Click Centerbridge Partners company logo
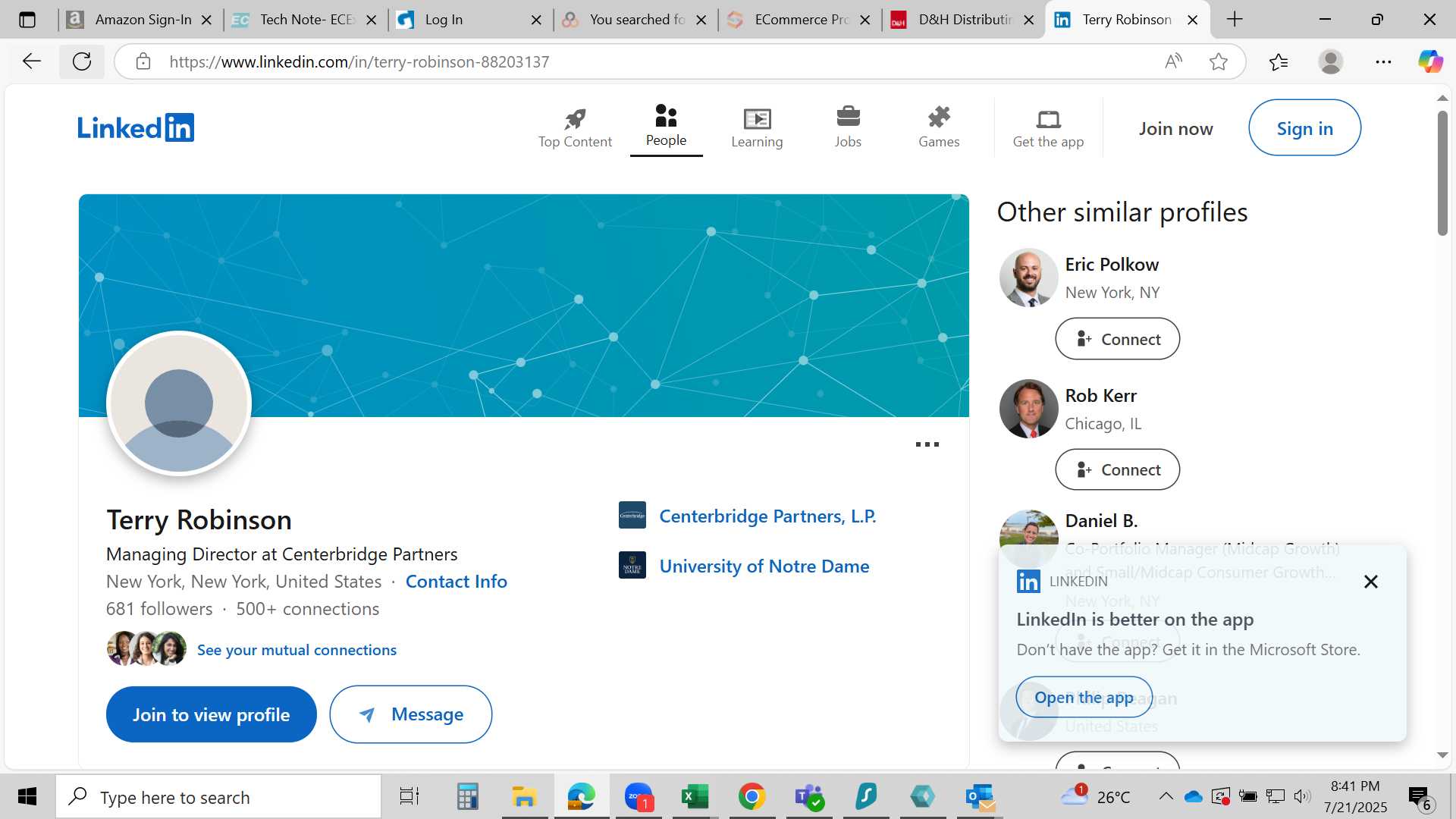The image size is (1456, 819). 632,516
